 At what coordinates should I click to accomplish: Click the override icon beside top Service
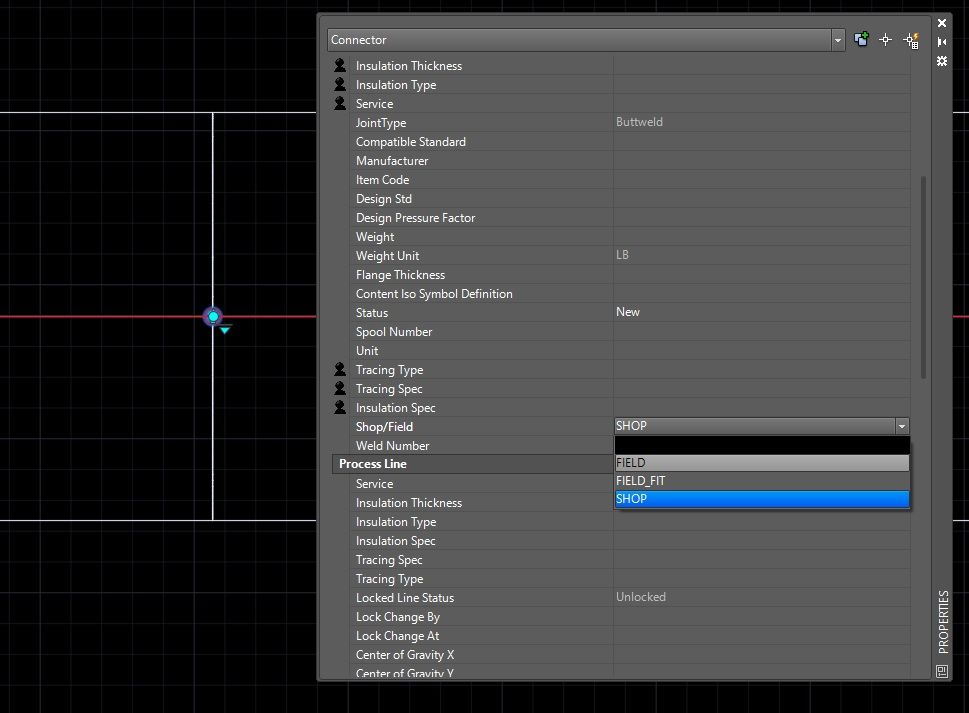pyautogui.click(x=340, y=103)
